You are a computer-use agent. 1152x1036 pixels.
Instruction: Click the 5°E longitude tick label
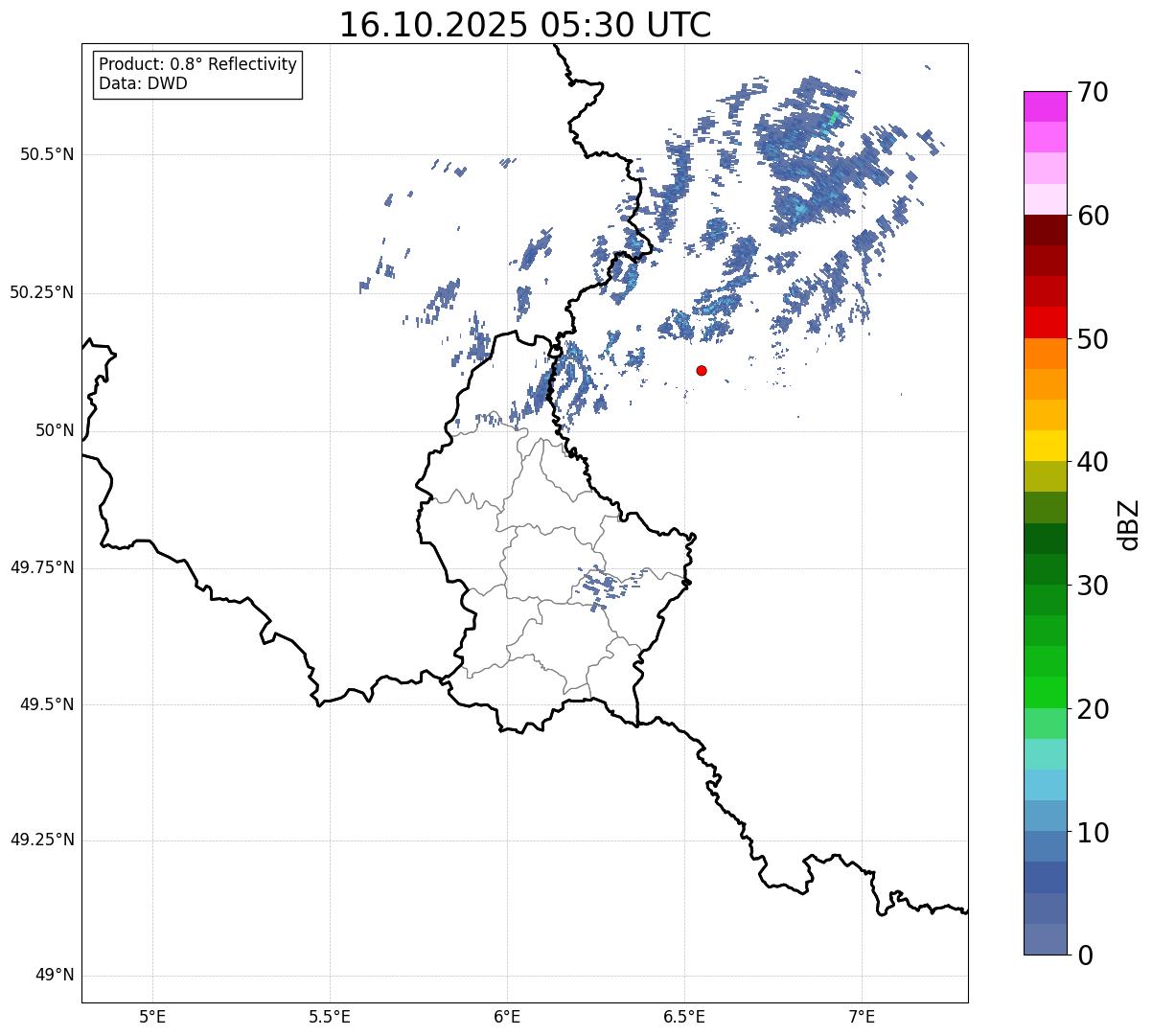(x=152, y=1017)
